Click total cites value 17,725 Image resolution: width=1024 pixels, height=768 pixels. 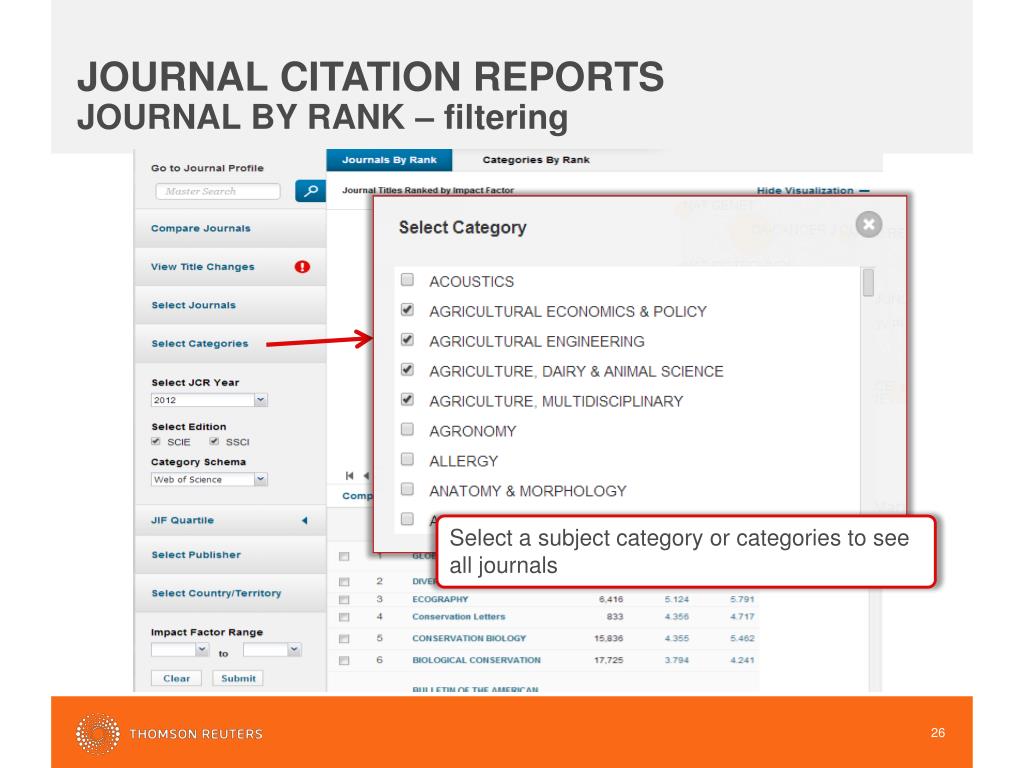pos(609,660)
